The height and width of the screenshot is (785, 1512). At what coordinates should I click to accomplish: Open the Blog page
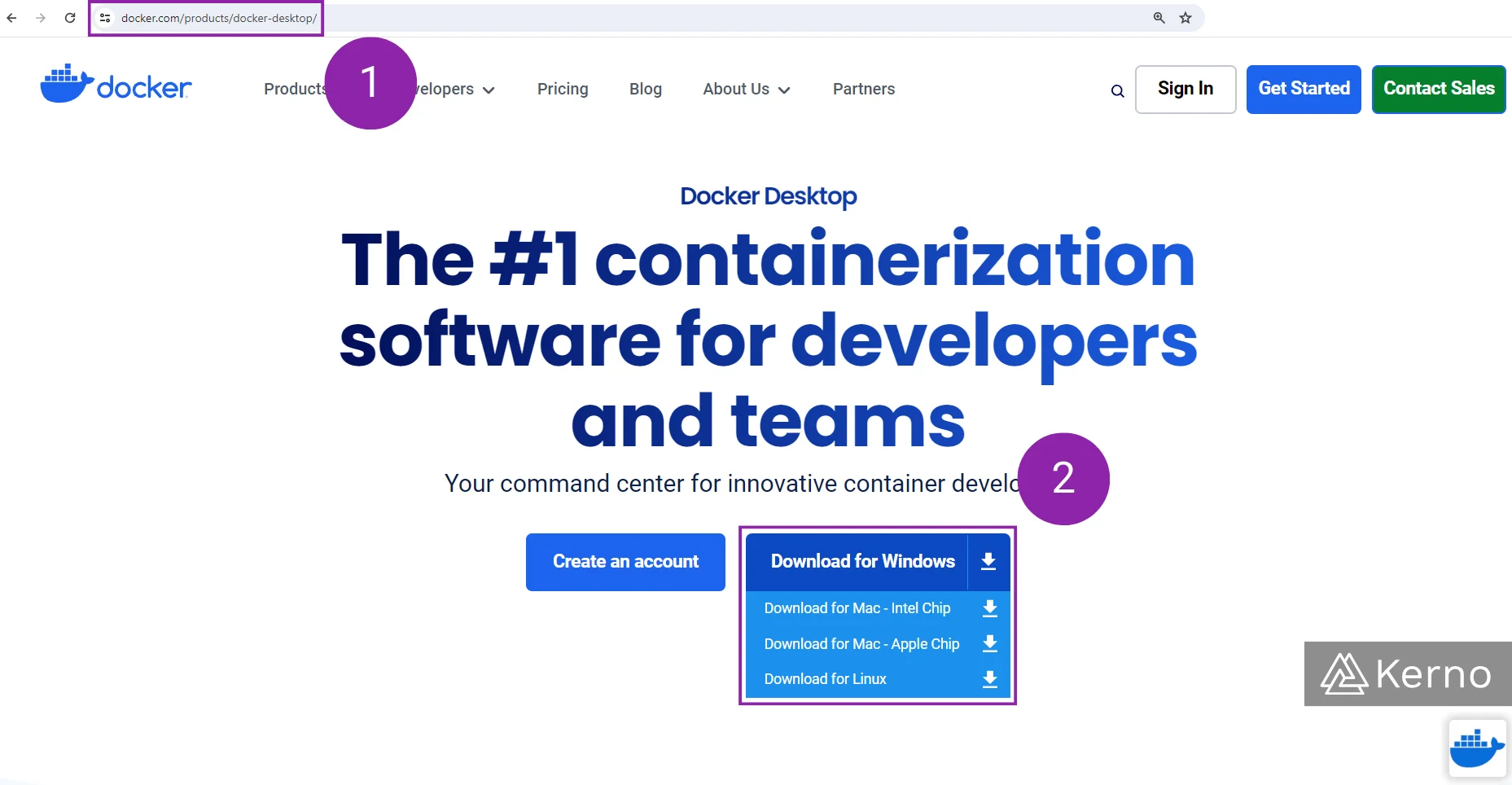[x=645, y=90]
